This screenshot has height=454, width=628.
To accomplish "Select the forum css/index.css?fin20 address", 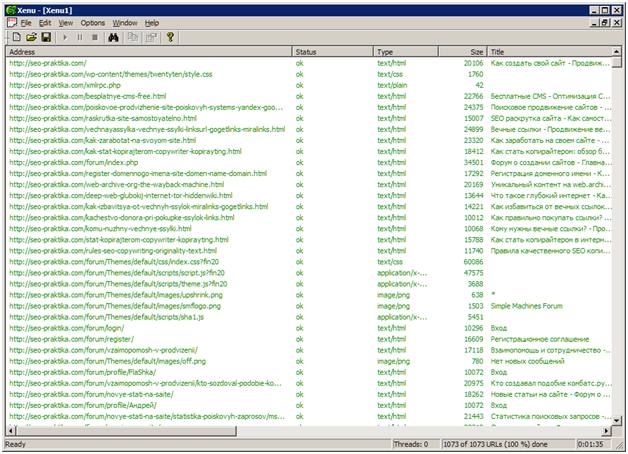I will pyautogui.click(x=114, y=262).
